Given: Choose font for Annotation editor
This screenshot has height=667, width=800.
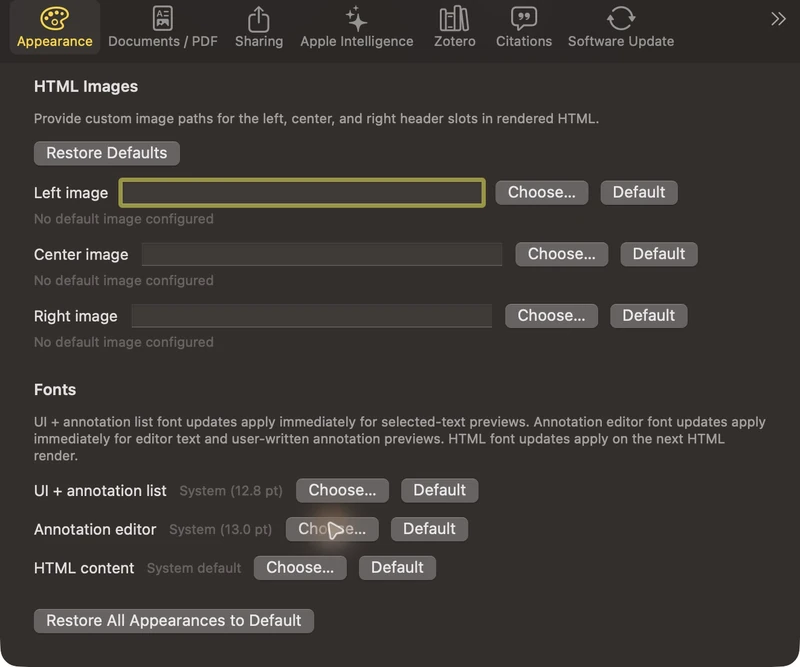Looking at the screenshot, I should [332, 529].
